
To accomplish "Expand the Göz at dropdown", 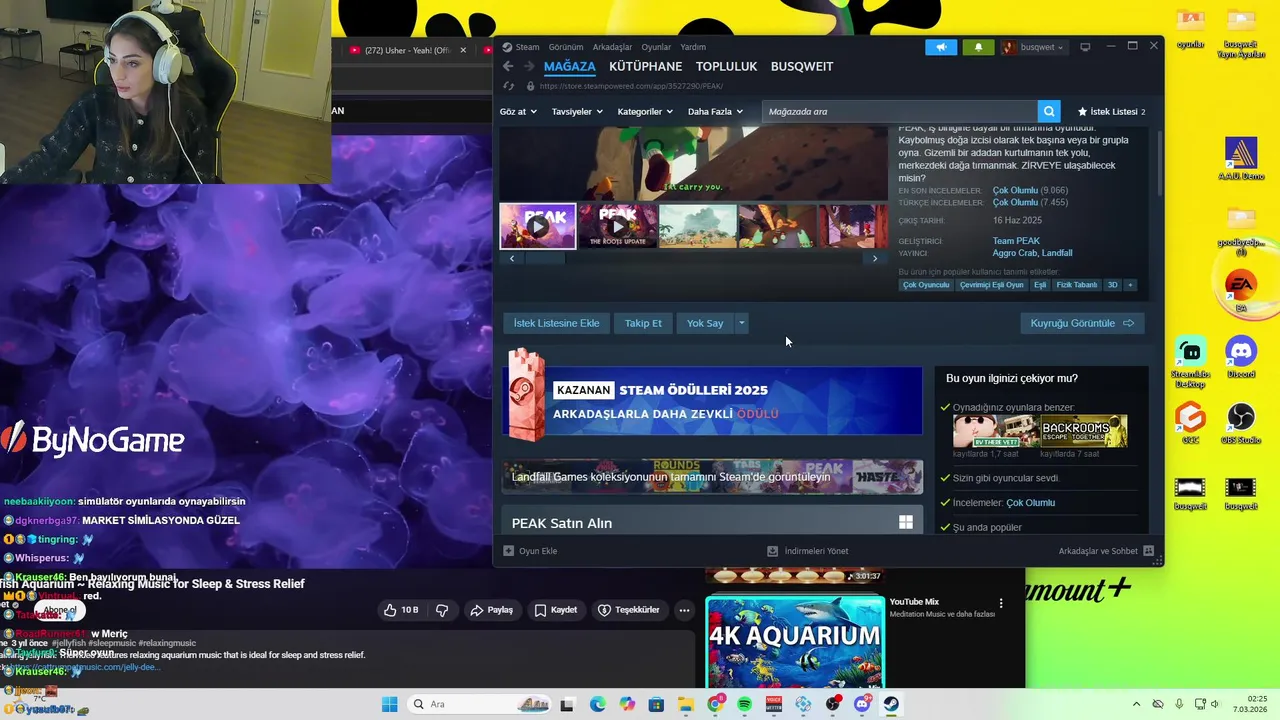I will point(518,111).
